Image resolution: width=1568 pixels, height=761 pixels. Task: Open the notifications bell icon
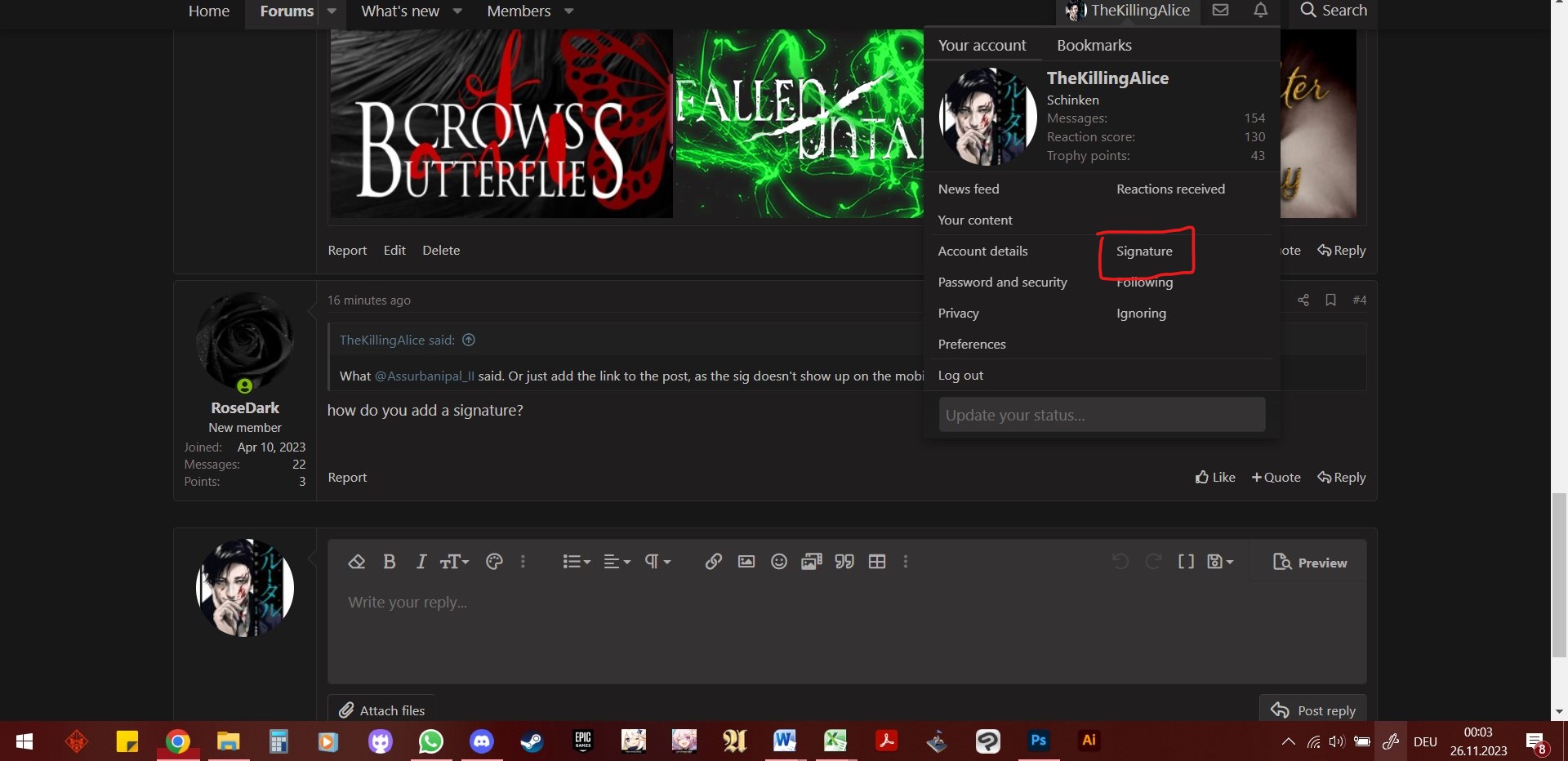1261,11
